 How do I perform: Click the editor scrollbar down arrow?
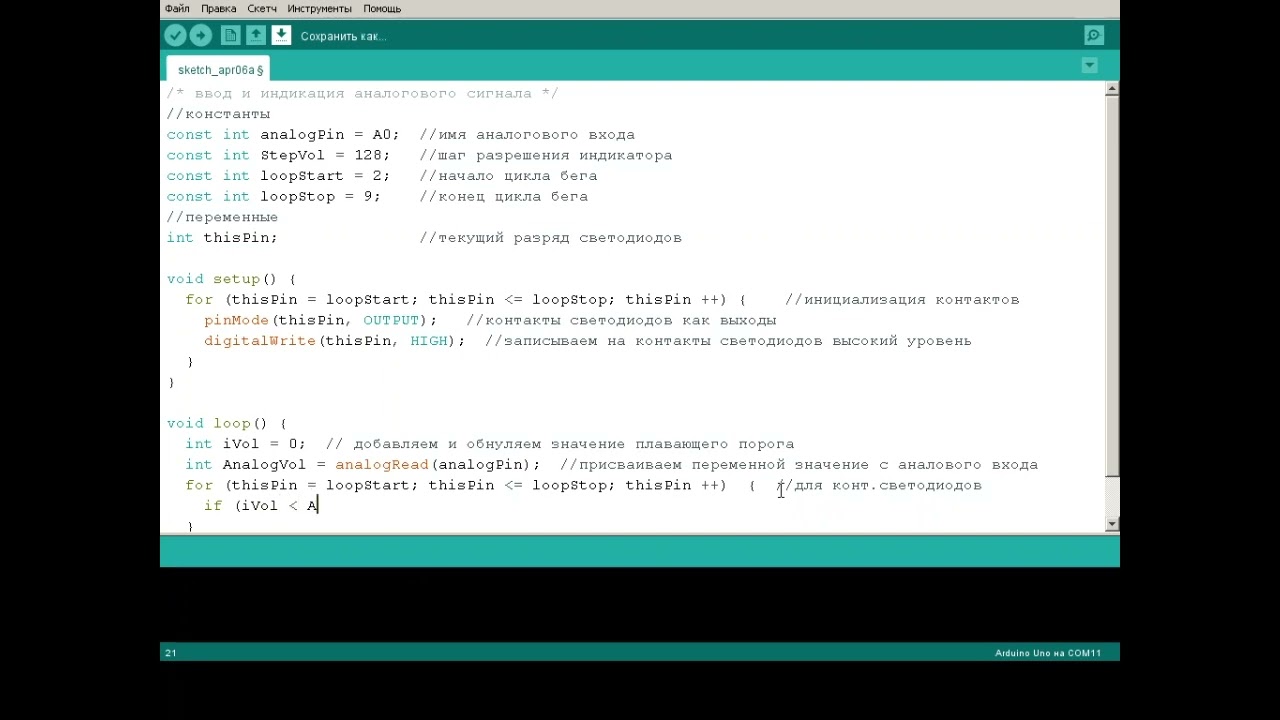[1112, 524]
